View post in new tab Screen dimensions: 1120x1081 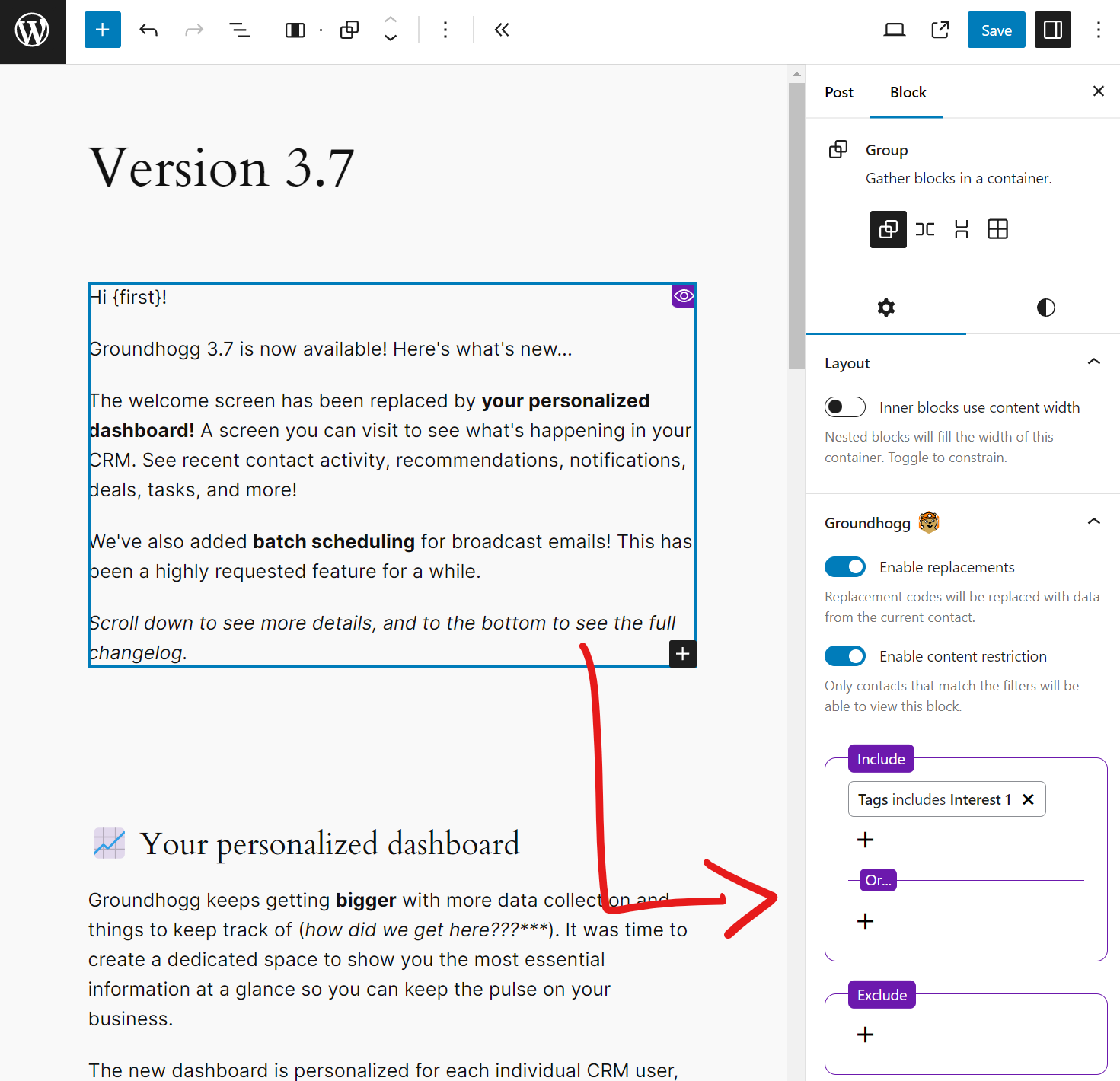coord(940,30)
